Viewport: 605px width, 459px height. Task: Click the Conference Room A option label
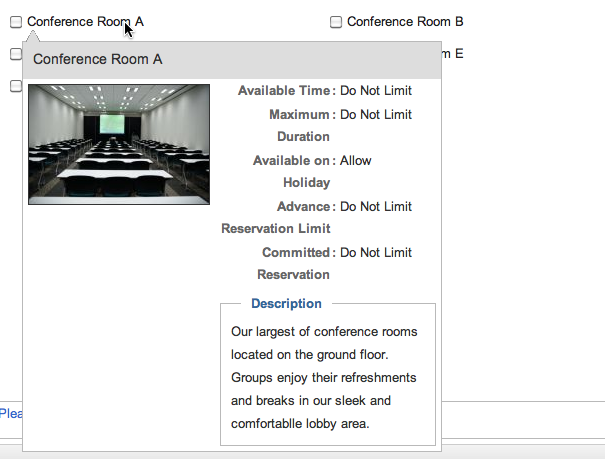(85, 22)
